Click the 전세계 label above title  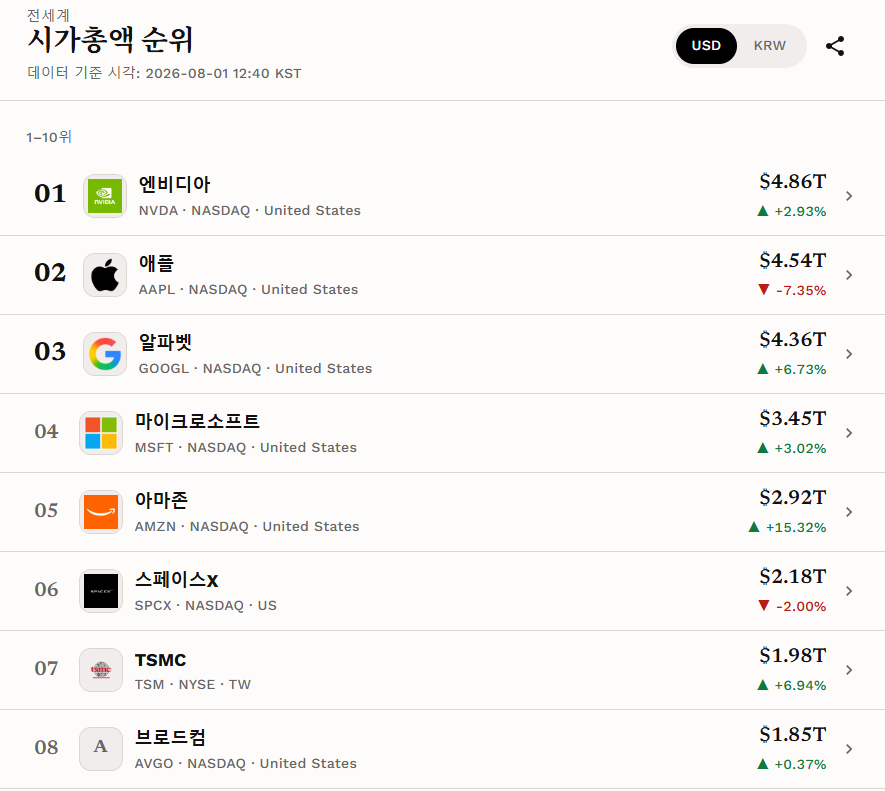click(x=49, y=15)
